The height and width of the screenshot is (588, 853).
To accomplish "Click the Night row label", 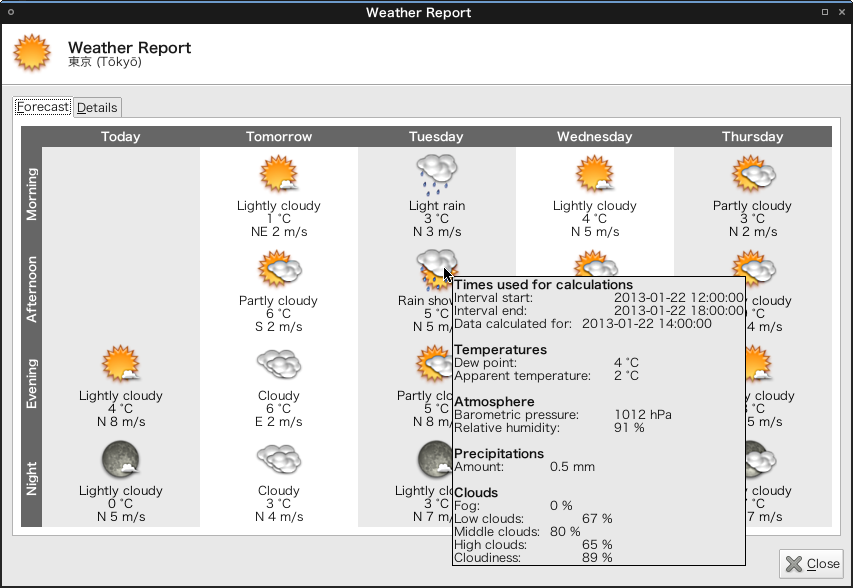I will pyautogui.click(x=31, y=478).
